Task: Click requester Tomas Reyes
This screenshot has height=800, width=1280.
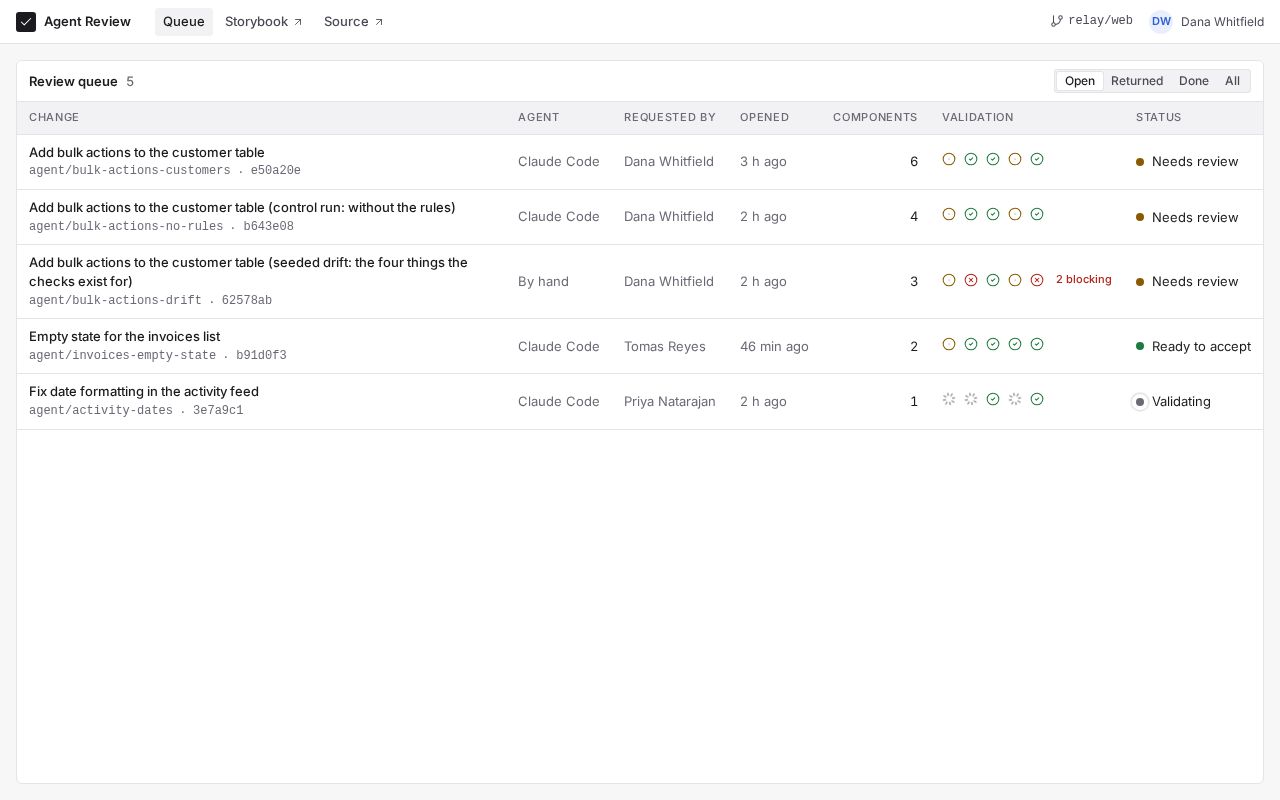Action: pos(665,347)
